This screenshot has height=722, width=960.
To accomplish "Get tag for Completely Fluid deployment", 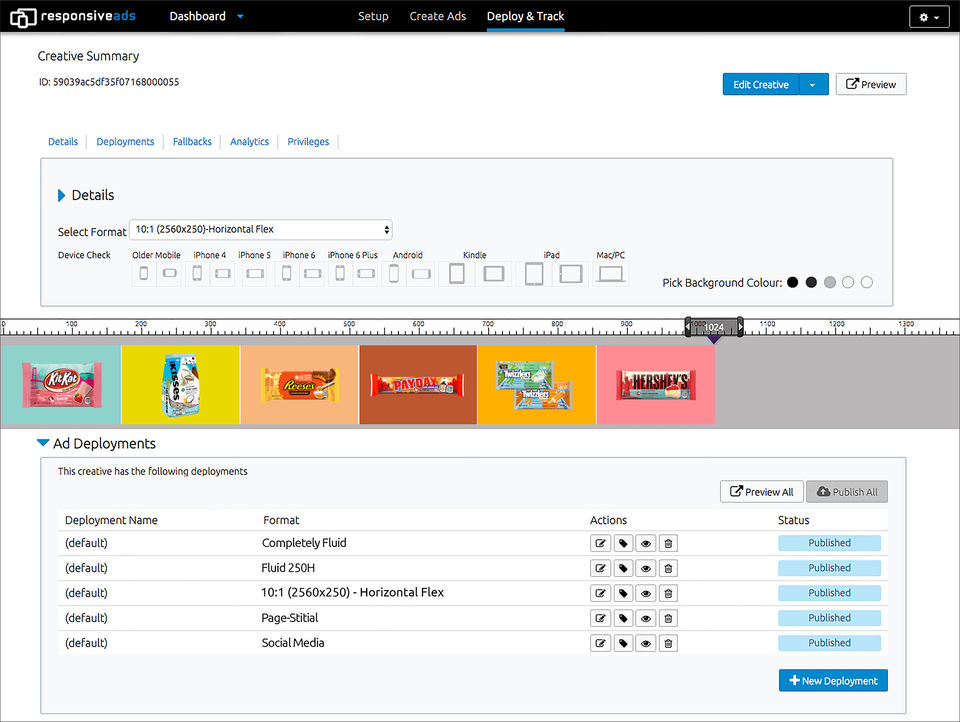I will [623, 543].
